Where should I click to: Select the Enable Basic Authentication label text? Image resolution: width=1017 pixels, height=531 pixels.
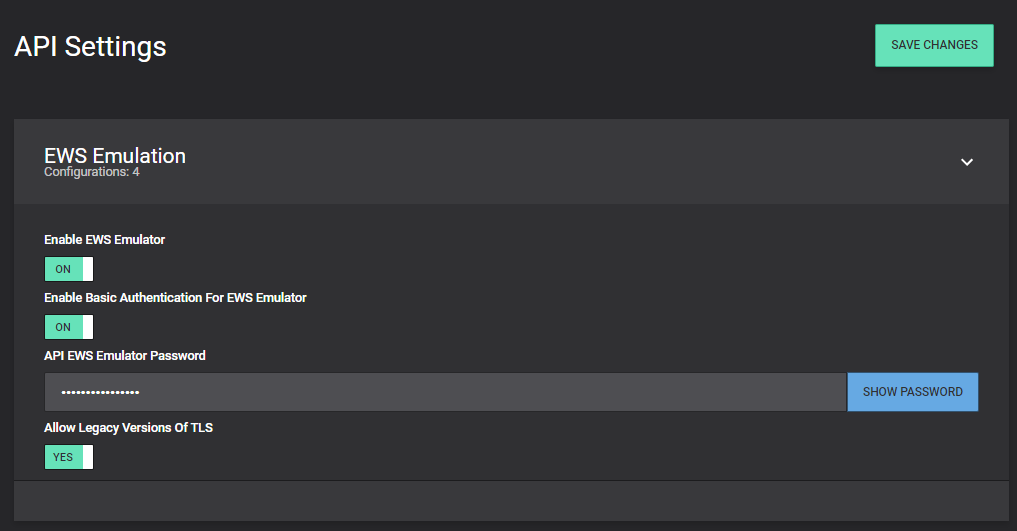point(175,298)
